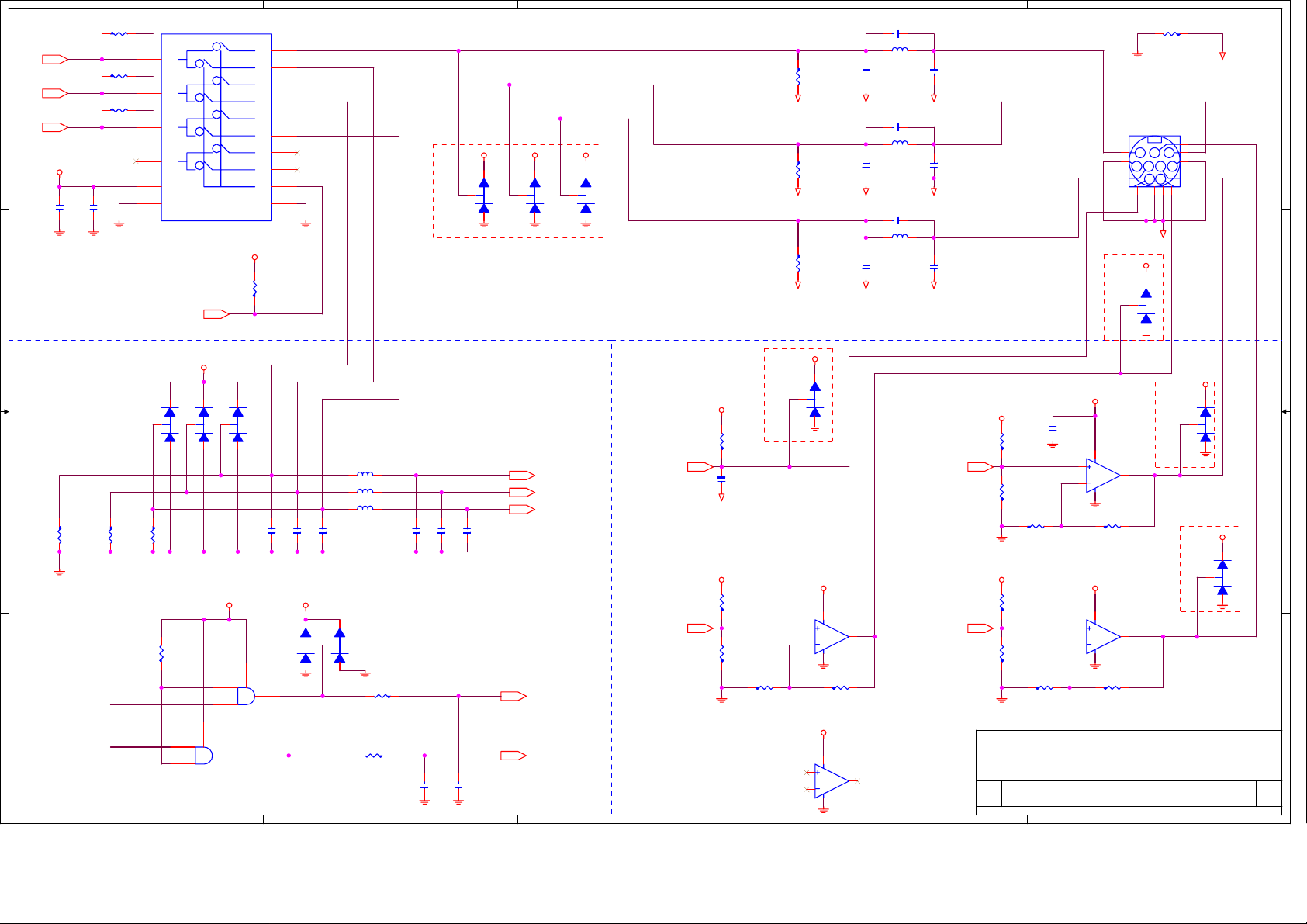
Task: Select bottom output port after the three inductors
Action: pyautogui.click(x=522, y=510)
